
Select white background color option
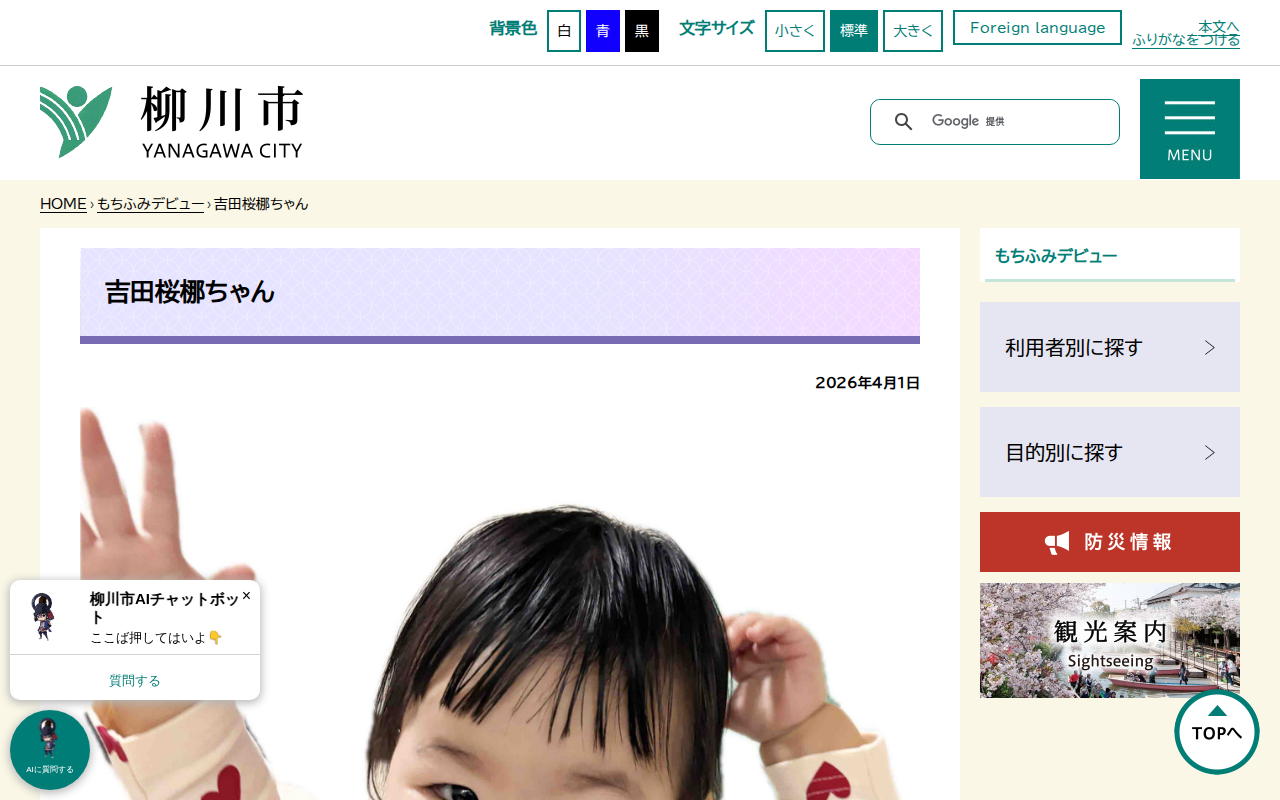coord(564,31)
